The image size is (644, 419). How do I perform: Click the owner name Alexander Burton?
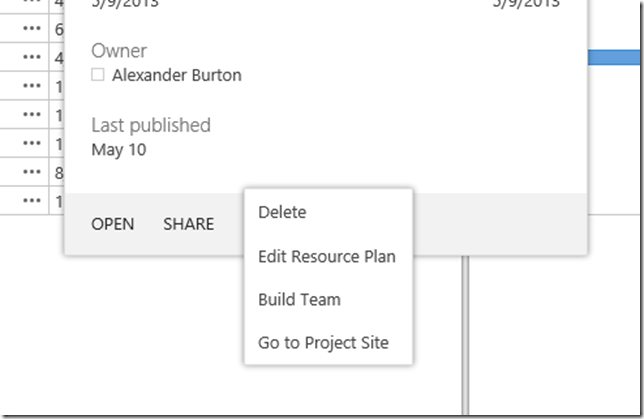click(x=177, y=75)
